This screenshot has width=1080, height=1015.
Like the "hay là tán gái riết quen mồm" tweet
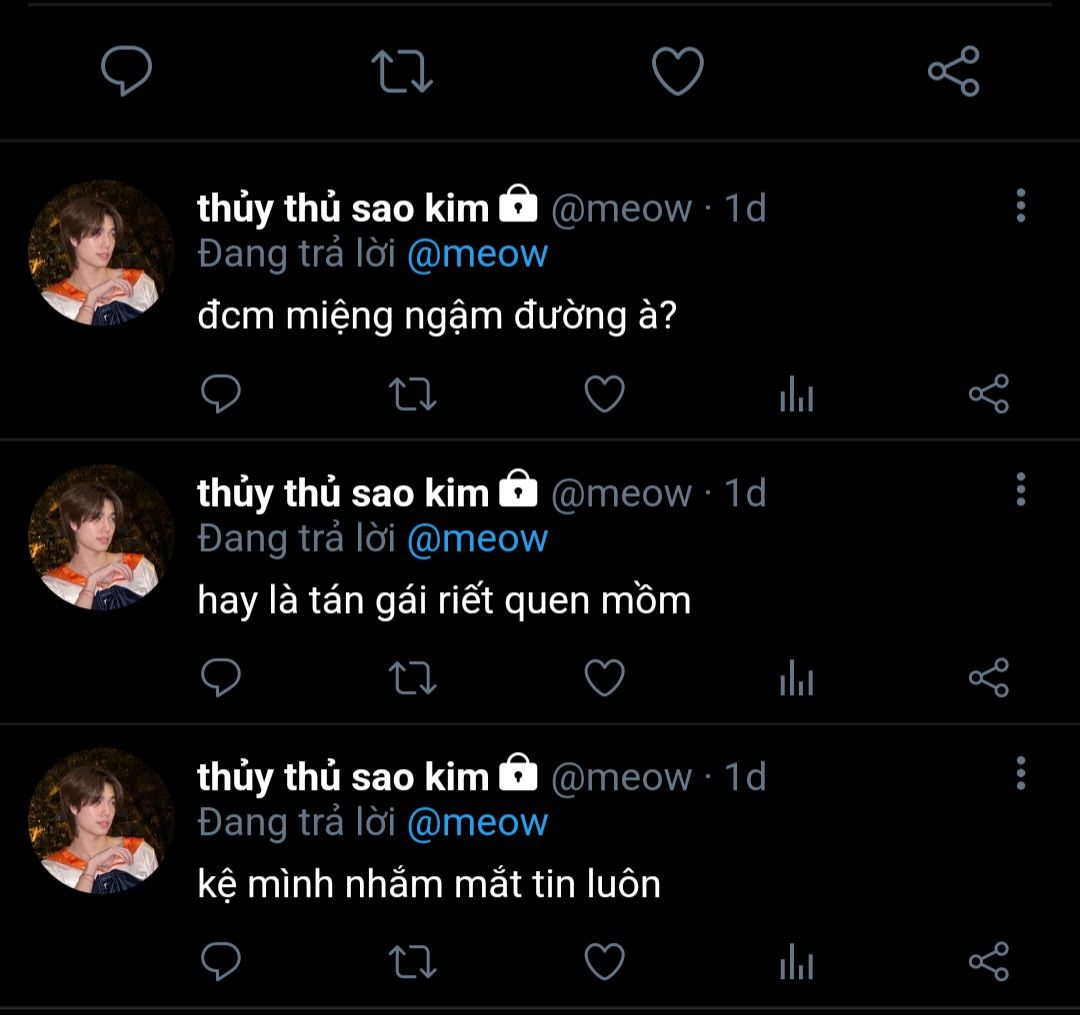click(x=604, y=679)
